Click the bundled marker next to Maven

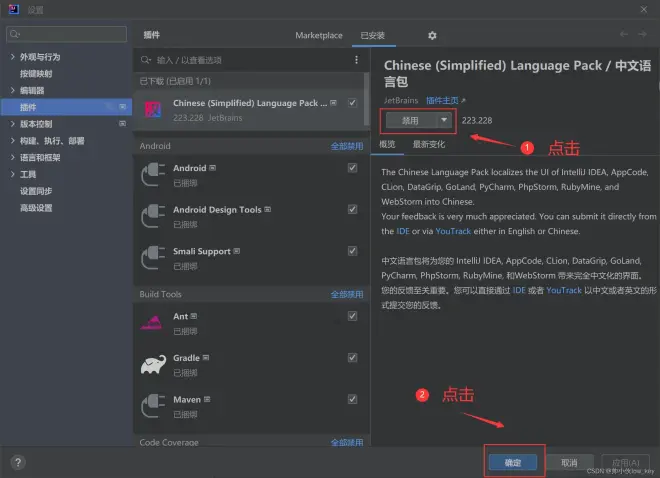[x=207, y=399]
